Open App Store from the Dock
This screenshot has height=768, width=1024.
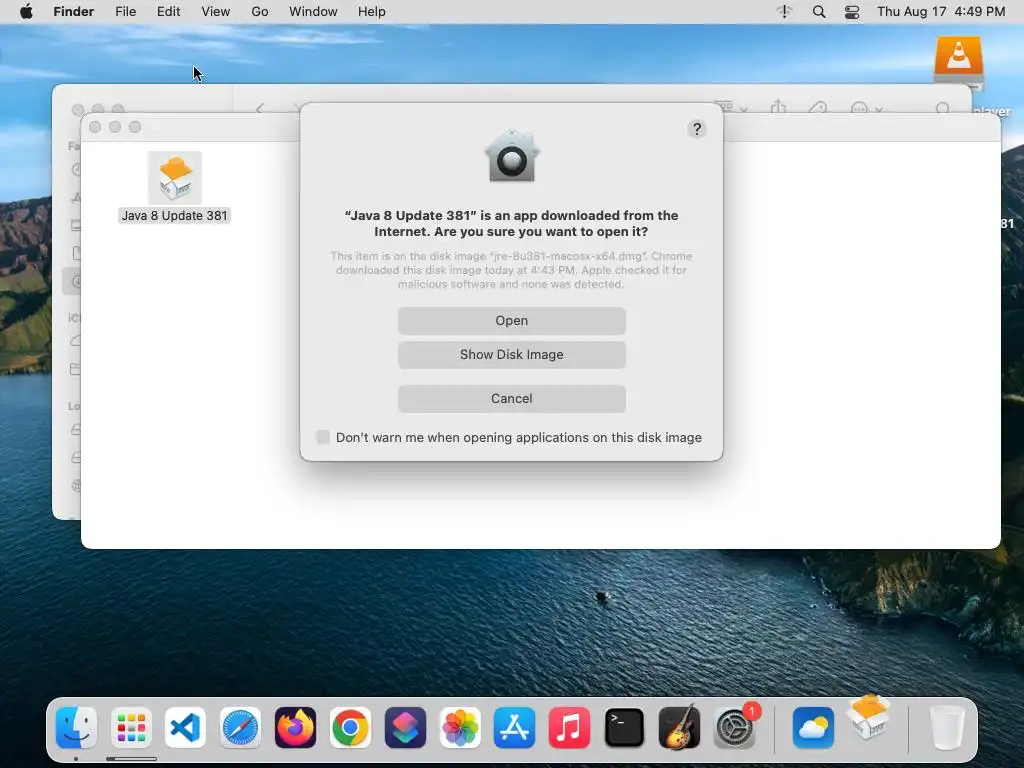click(515, 727)
